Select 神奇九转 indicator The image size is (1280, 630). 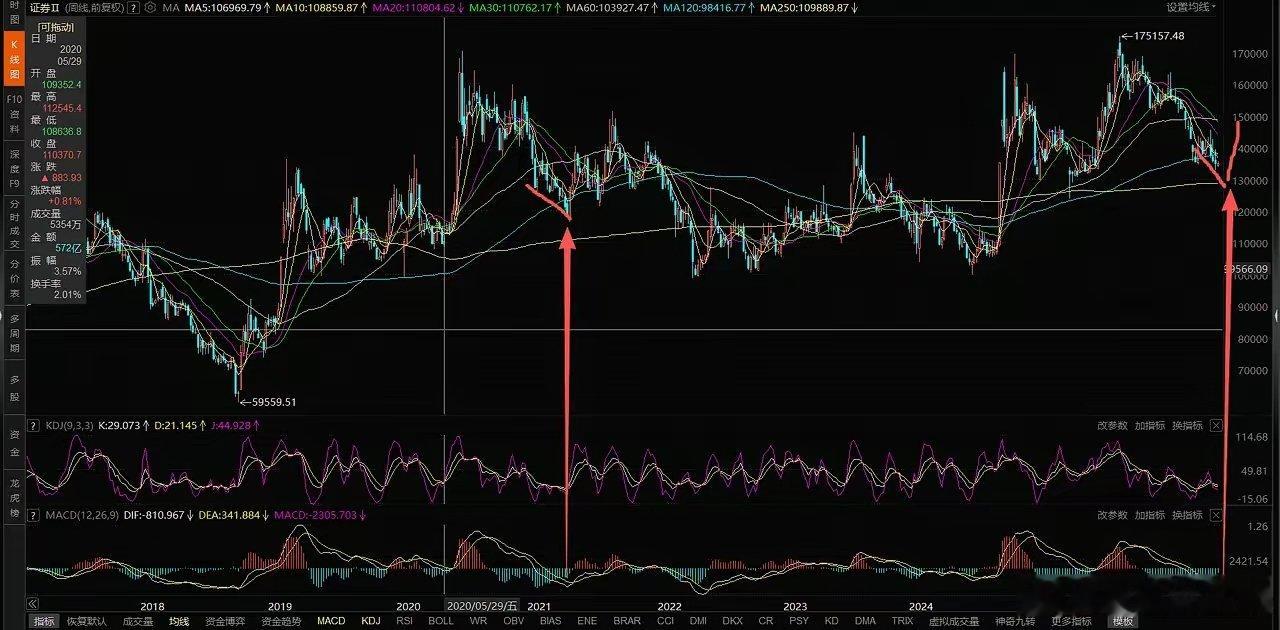pos(1014,621)
